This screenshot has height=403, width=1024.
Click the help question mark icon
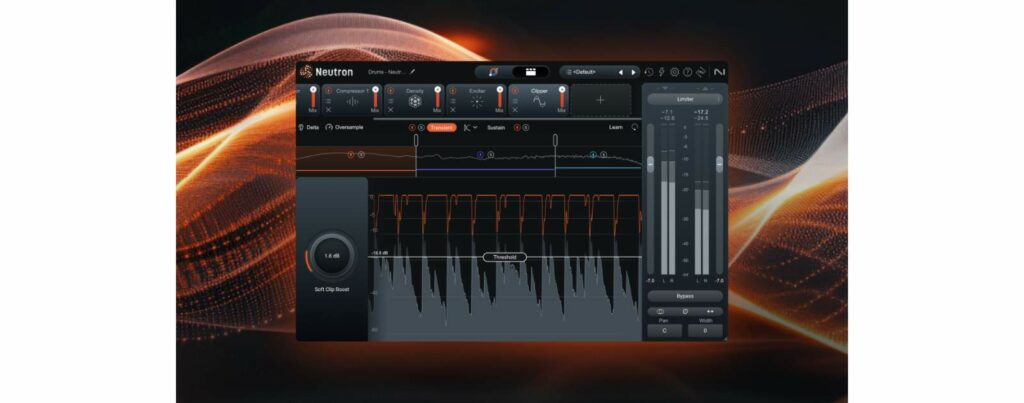(x=687, y=72)
